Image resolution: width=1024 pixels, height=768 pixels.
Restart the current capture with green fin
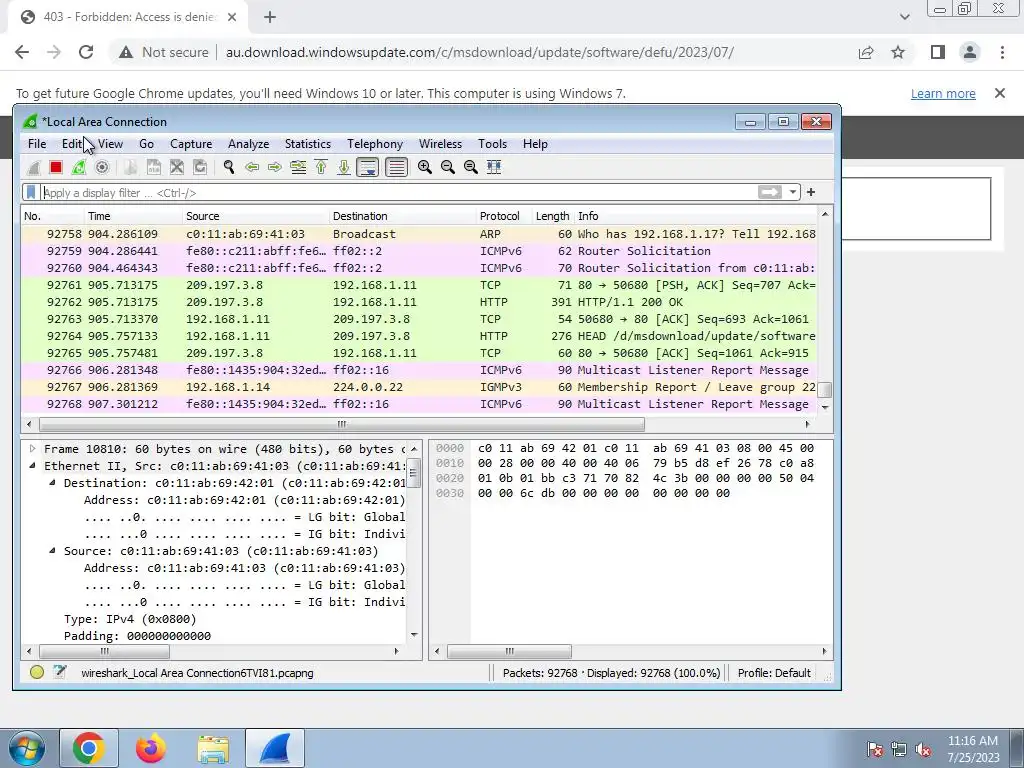79,167
